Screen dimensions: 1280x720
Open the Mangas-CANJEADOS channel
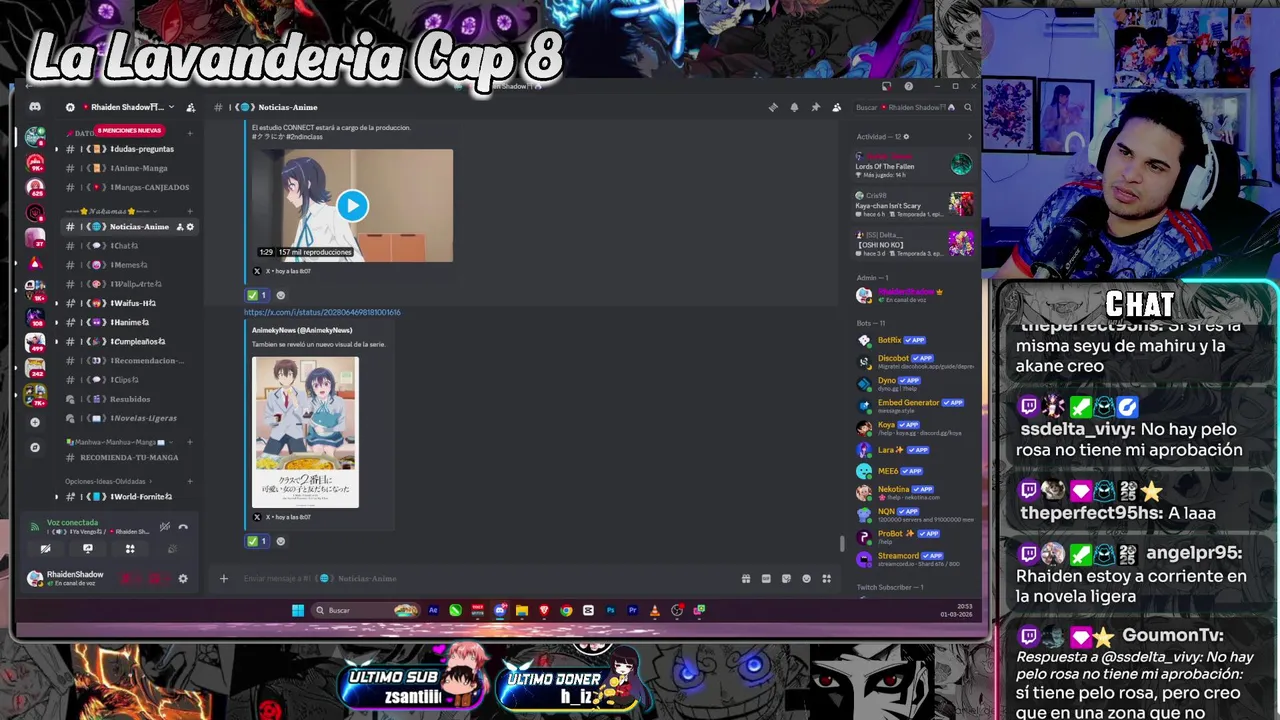pos(128,187)
